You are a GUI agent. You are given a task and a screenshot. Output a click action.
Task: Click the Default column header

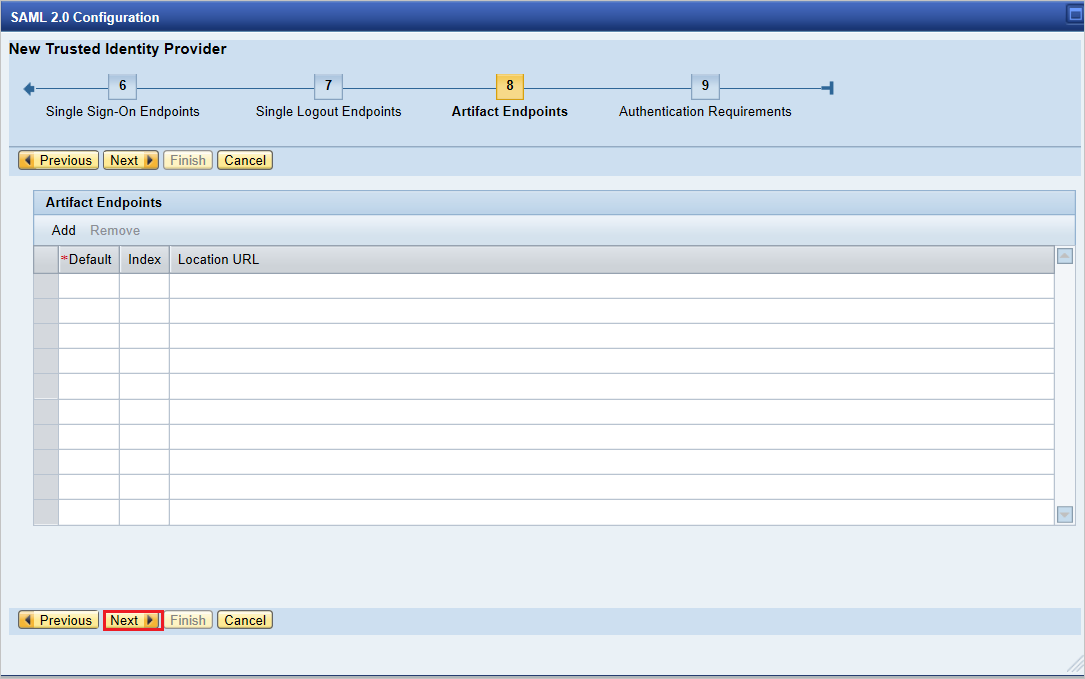[x=89, y=259]
